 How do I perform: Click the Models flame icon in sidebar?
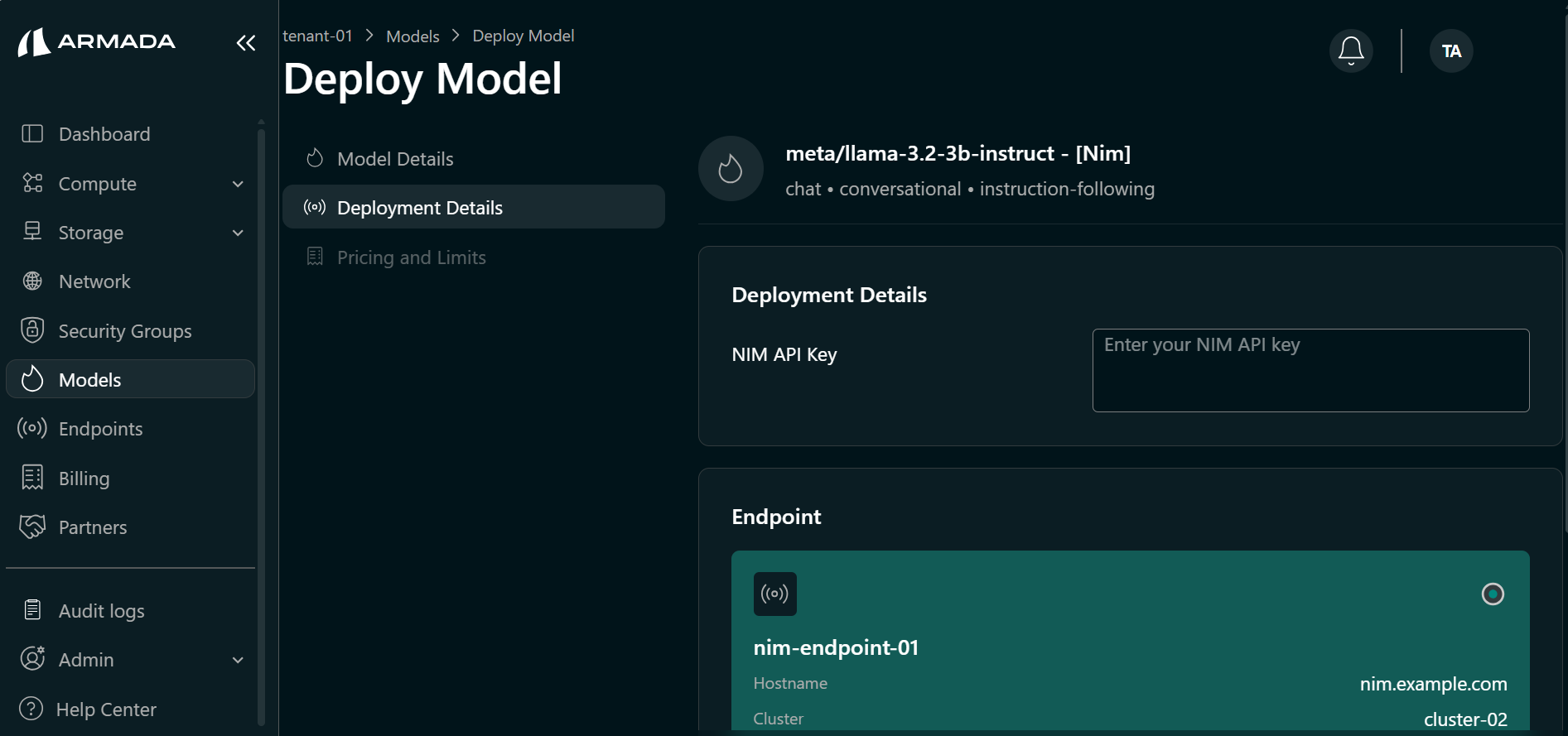(32, 378)
